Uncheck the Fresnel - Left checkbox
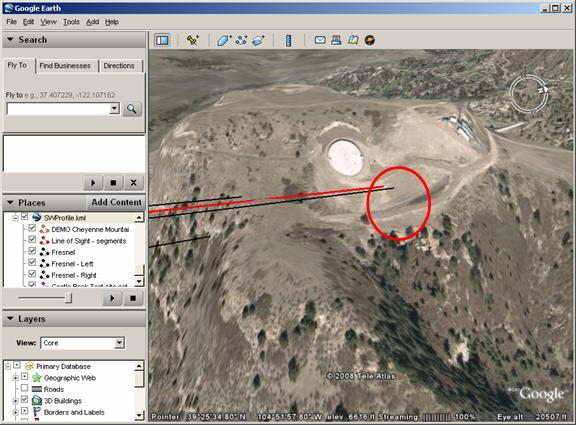This screenshot has width=576, height=425. [32, 262]
